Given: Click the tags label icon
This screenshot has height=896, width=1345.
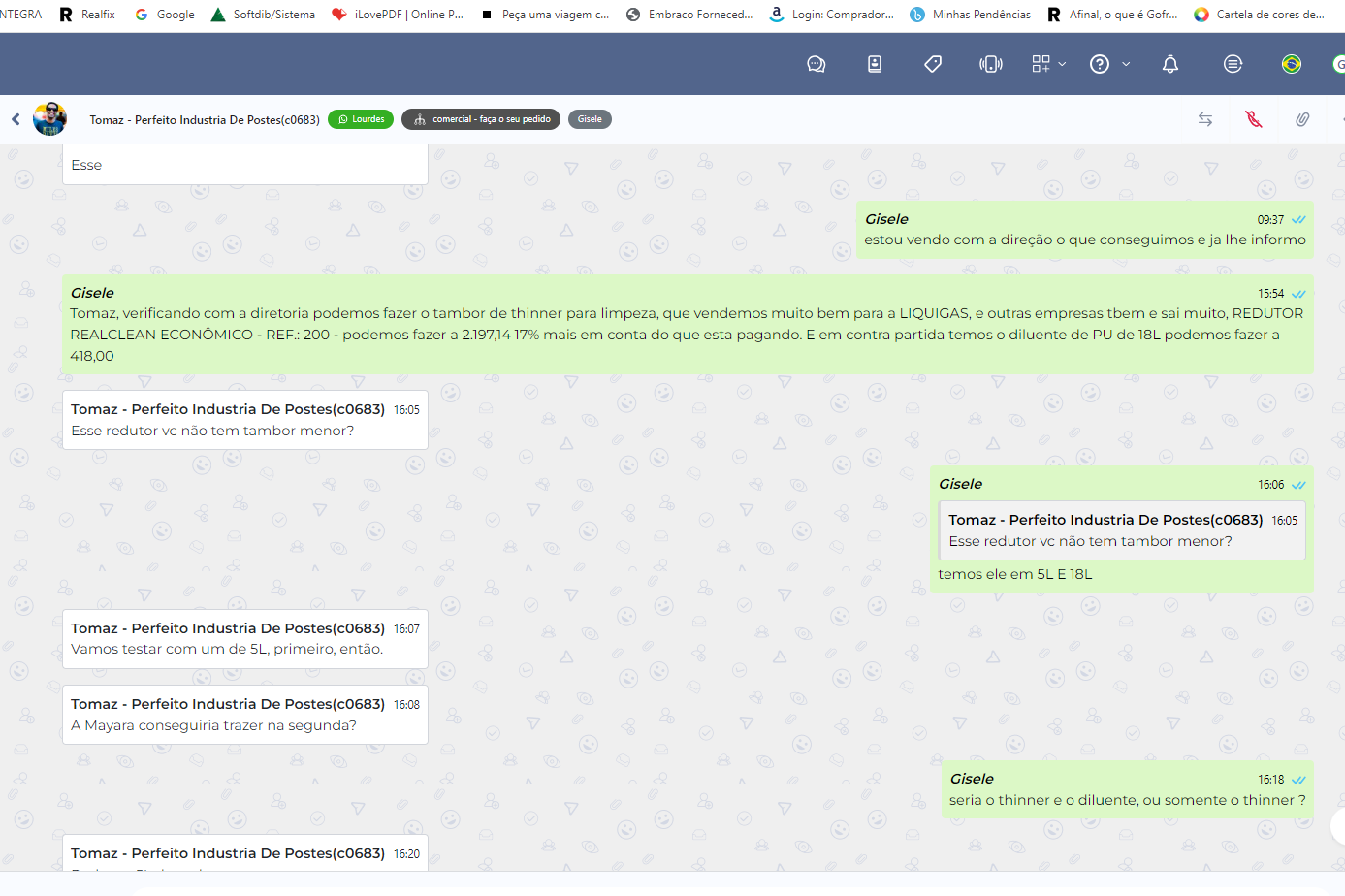Looking at the screenshot, I should click(x=933, y=64).
